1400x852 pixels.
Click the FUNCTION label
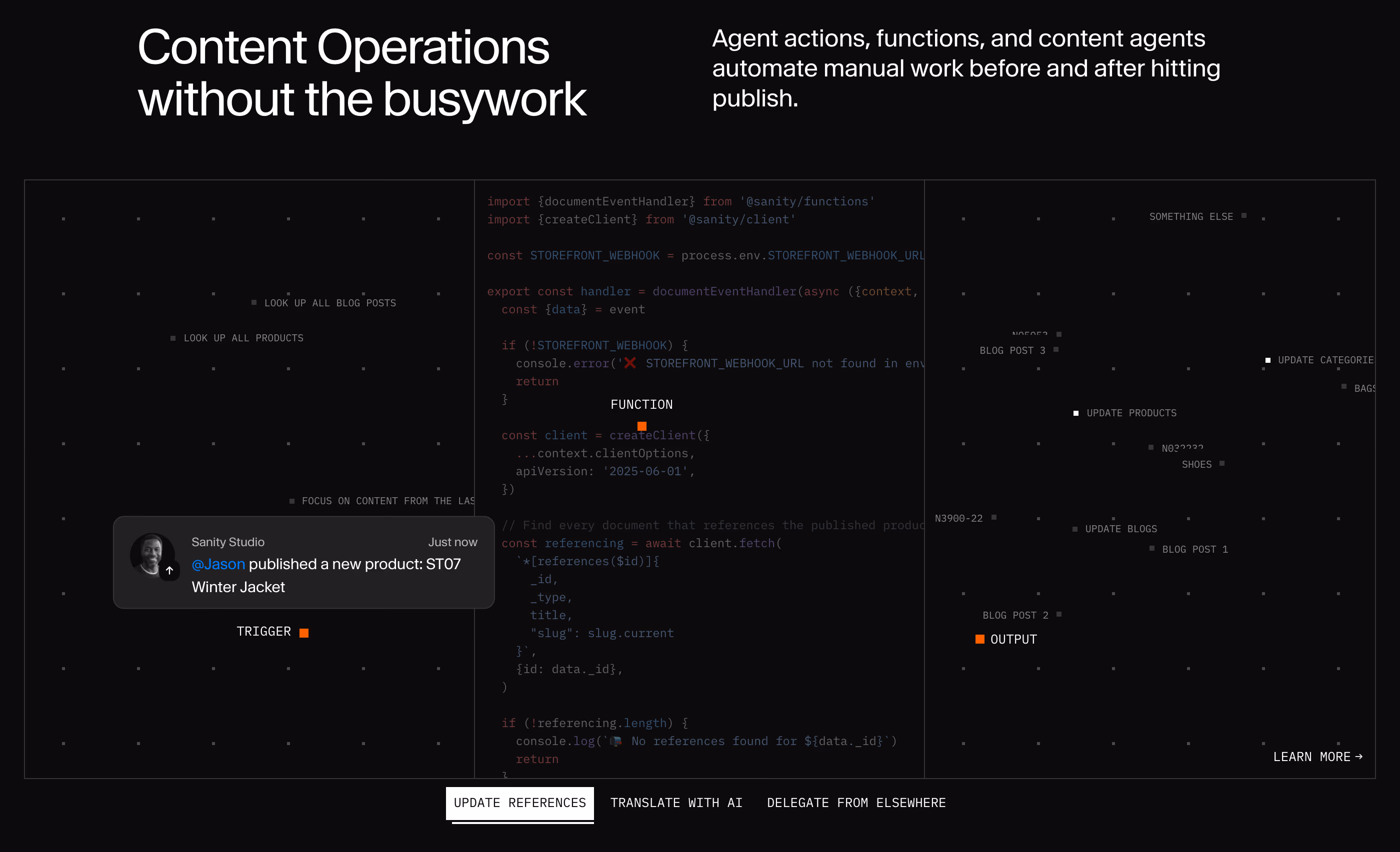pos(641,404)
